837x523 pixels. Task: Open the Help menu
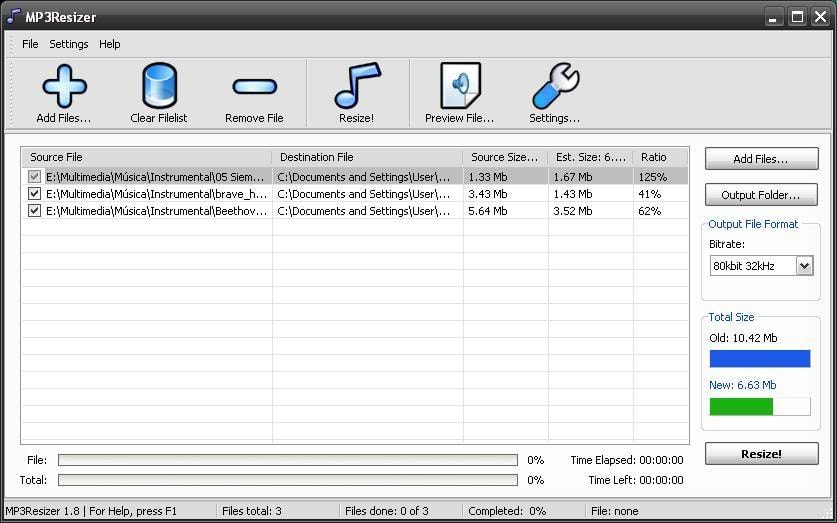click(109, 44)
